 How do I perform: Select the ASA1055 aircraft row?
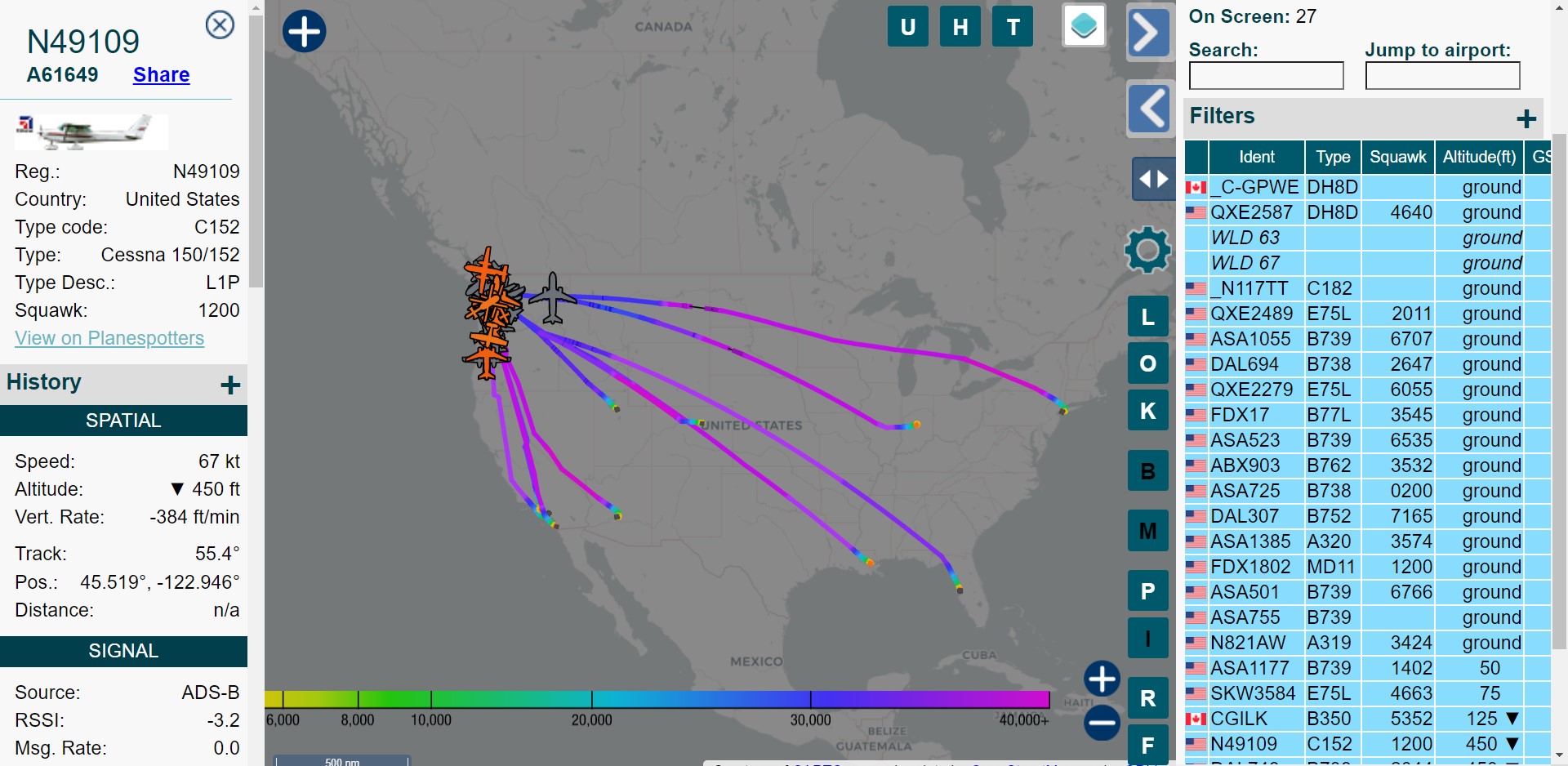1368,339
